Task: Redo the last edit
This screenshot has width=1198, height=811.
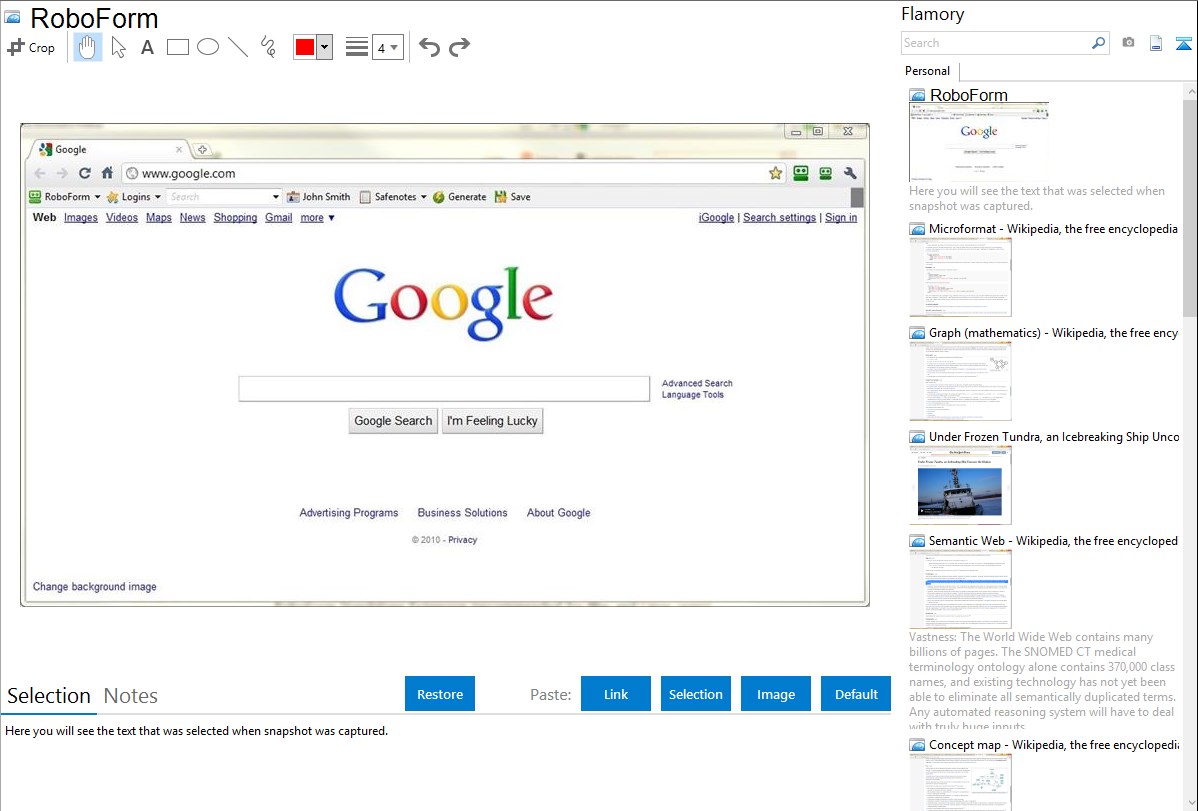Action: click(x=459, y=47)
